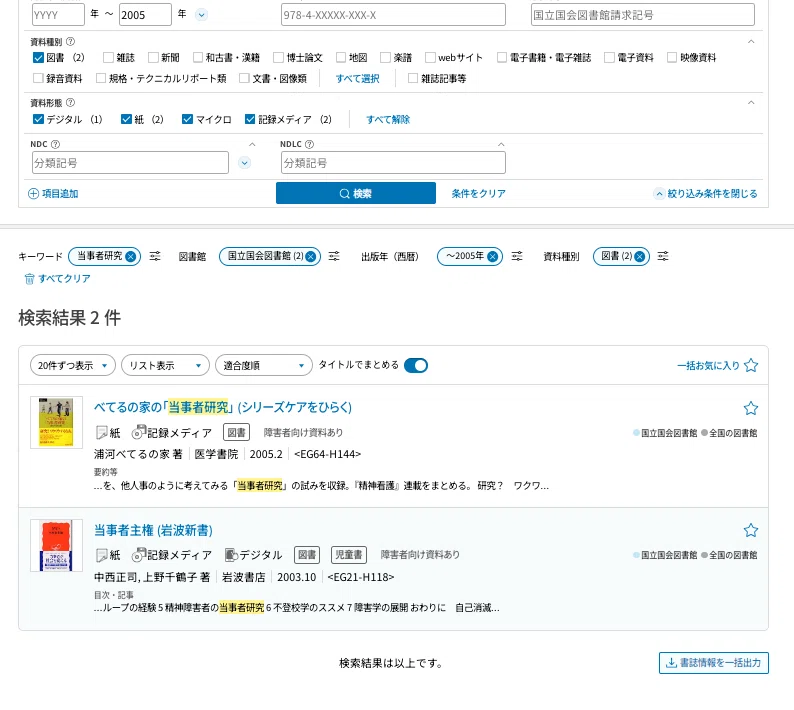Check 録音資料 checkbox

38,78
